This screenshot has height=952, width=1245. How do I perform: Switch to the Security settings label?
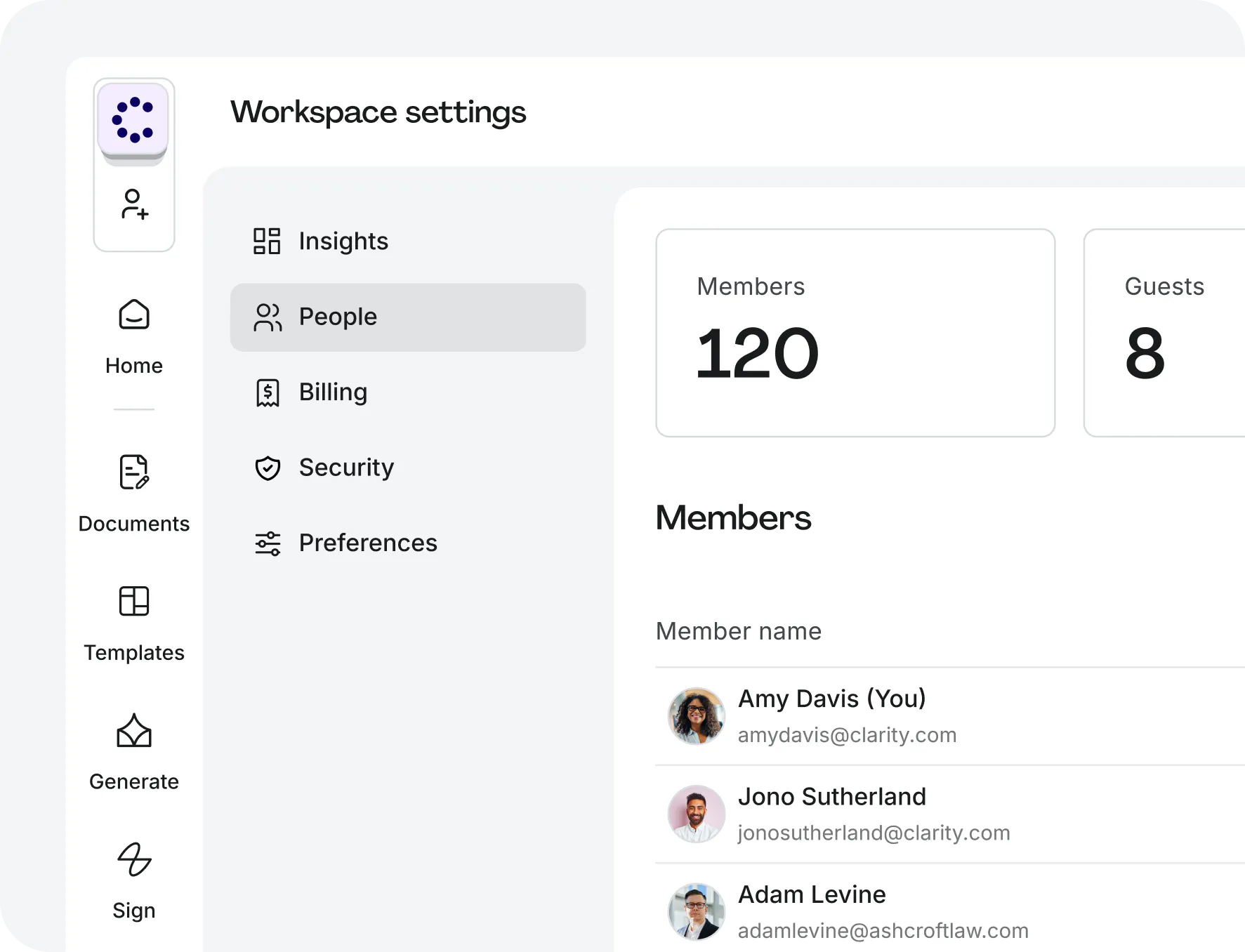(x=346, y=468)
